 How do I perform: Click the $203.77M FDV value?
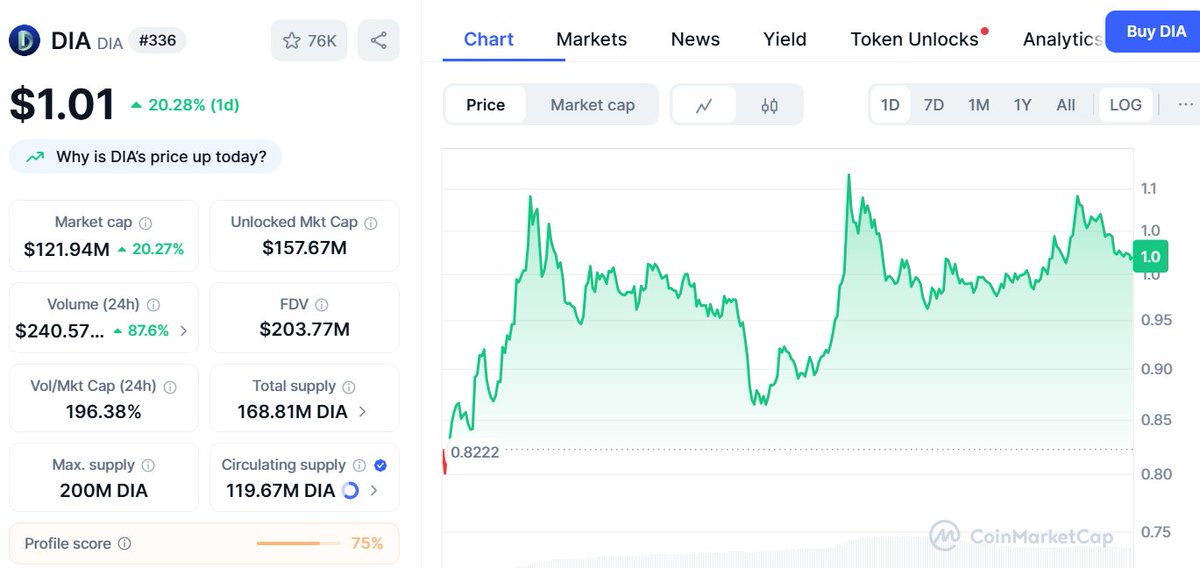pyautogui.click(x=304, y=330)
